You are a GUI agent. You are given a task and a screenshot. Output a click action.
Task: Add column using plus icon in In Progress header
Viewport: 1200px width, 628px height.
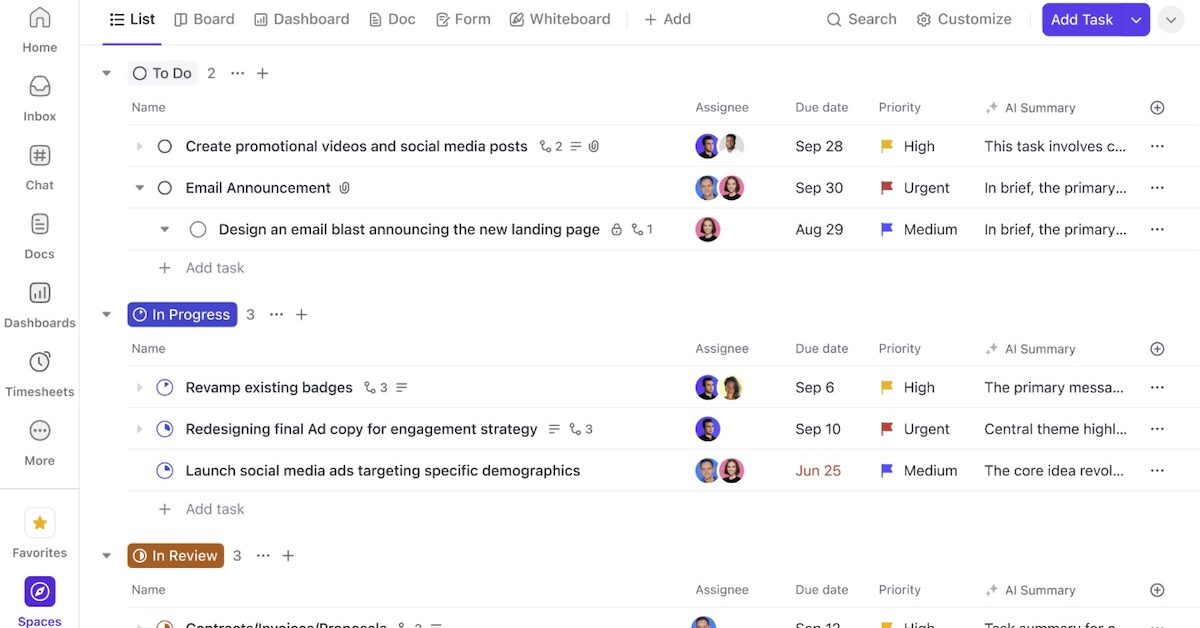click(1157, 349)
